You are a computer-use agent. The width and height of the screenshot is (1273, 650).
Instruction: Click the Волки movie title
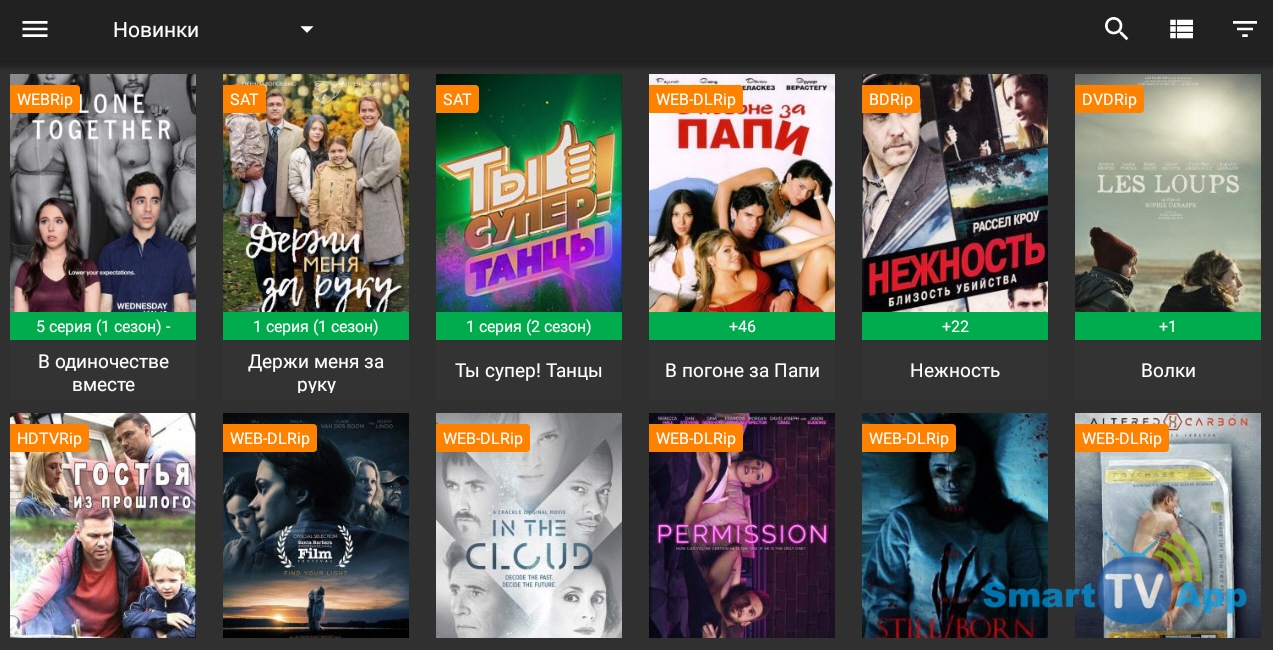pyautogui.click(x=1168, y=371)
